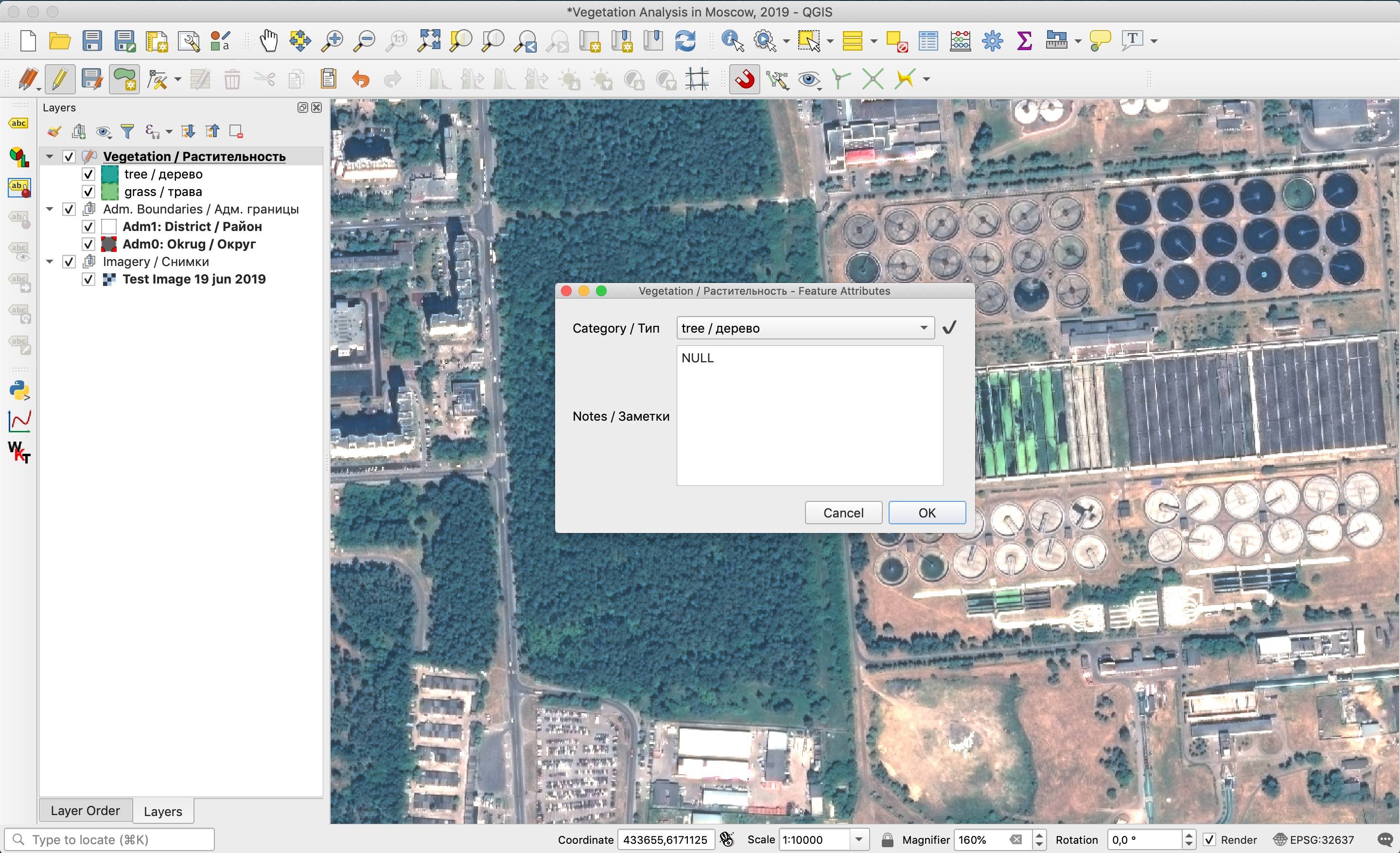
Task: Save the project with floppy disk icon
Action: [x=92, y=41]
